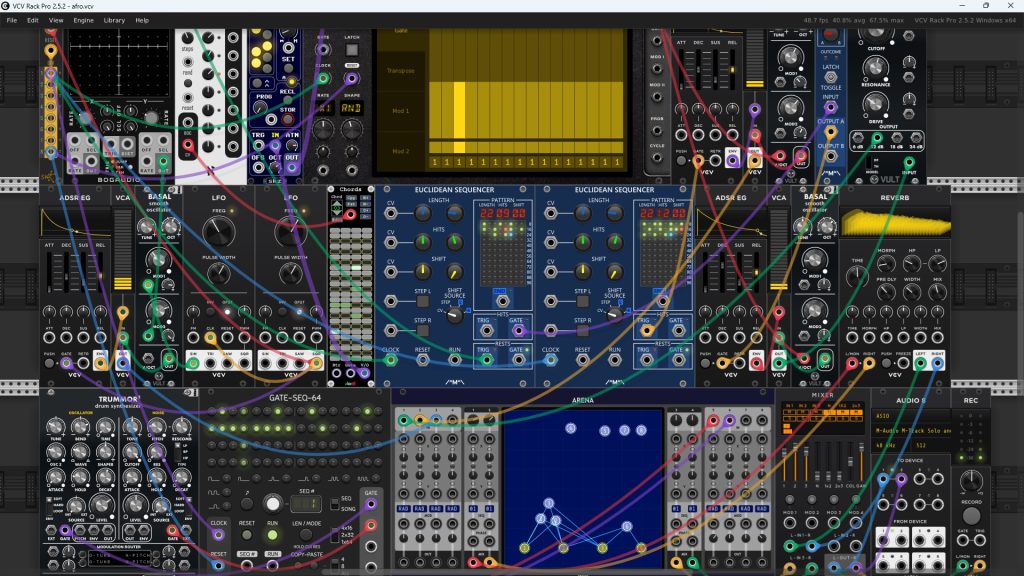The width and height of the screenshot is (1024, 576).
Task: Click the PUSH button on the left ADSR EG
Action: (x=50, y=363)
